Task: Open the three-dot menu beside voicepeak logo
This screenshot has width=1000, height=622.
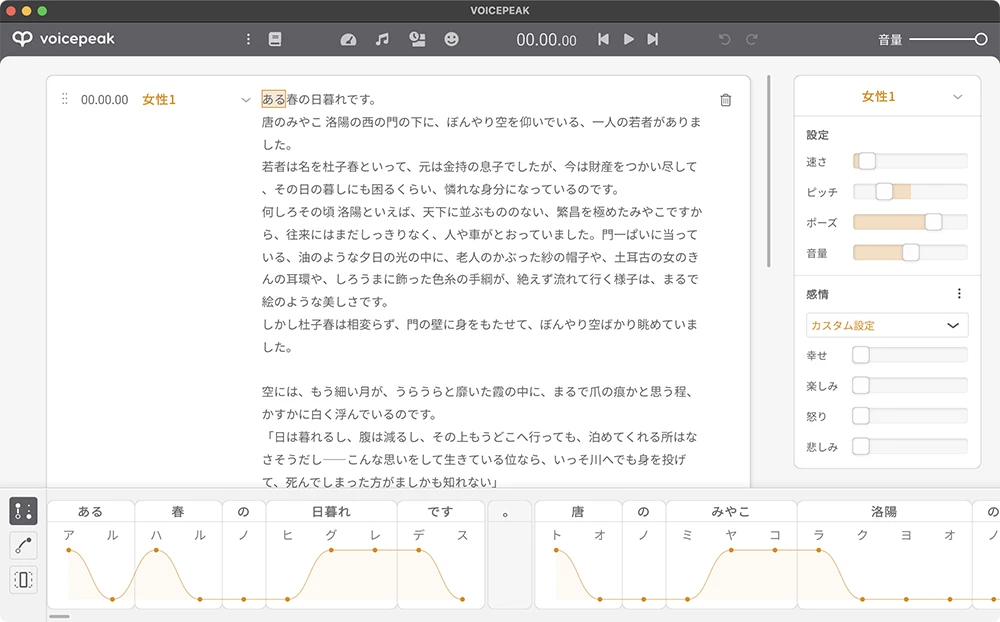Action: (249, 39)
